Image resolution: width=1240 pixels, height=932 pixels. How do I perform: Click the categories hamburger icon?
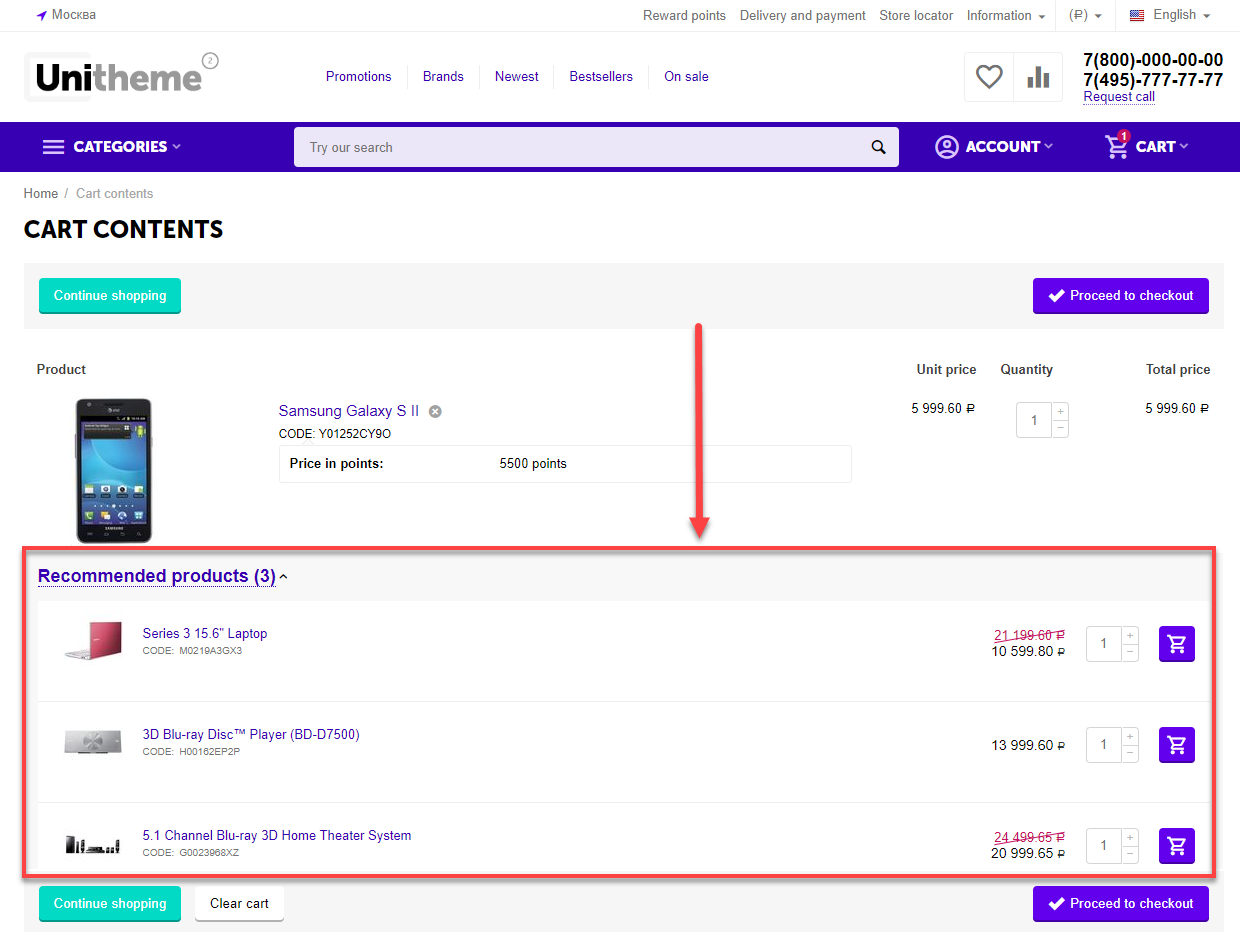[53, 147]
